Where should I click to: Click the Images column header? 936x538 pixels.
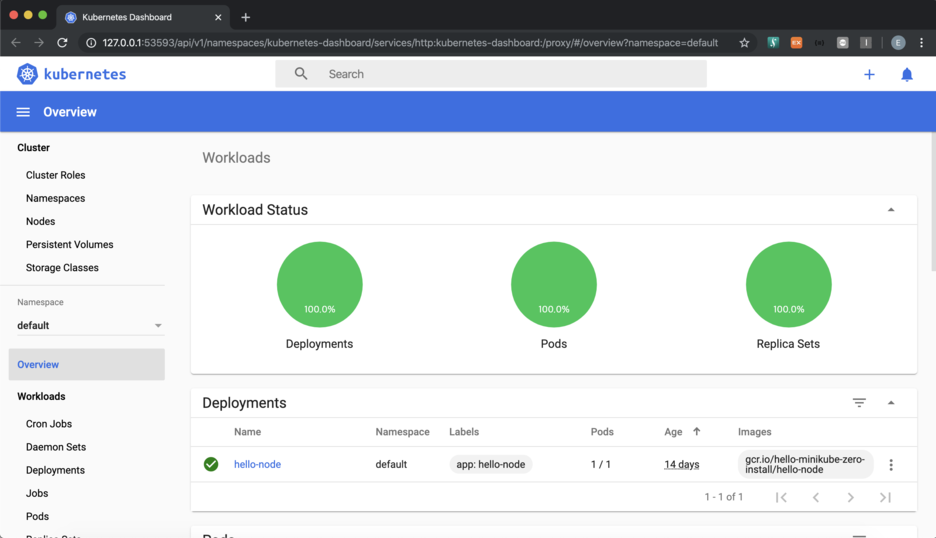pos(755,432)
